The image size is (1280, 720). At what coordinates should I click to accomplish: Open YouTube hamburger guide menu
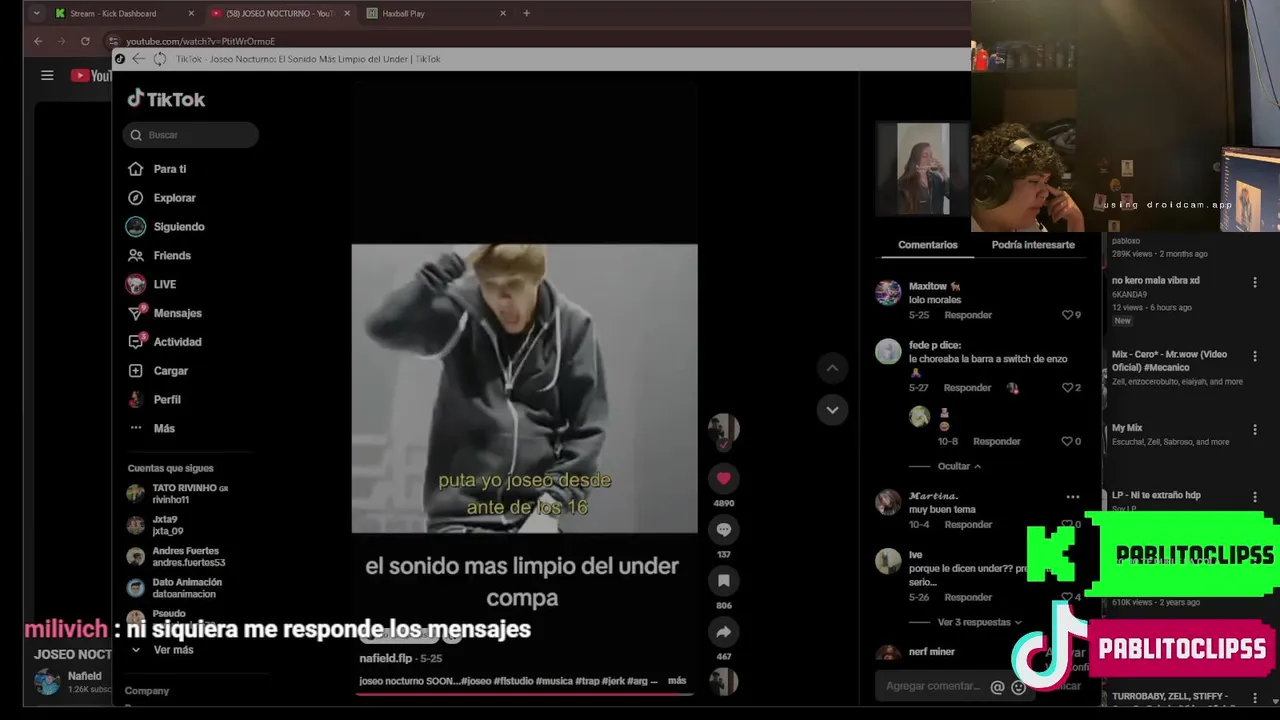47,75
